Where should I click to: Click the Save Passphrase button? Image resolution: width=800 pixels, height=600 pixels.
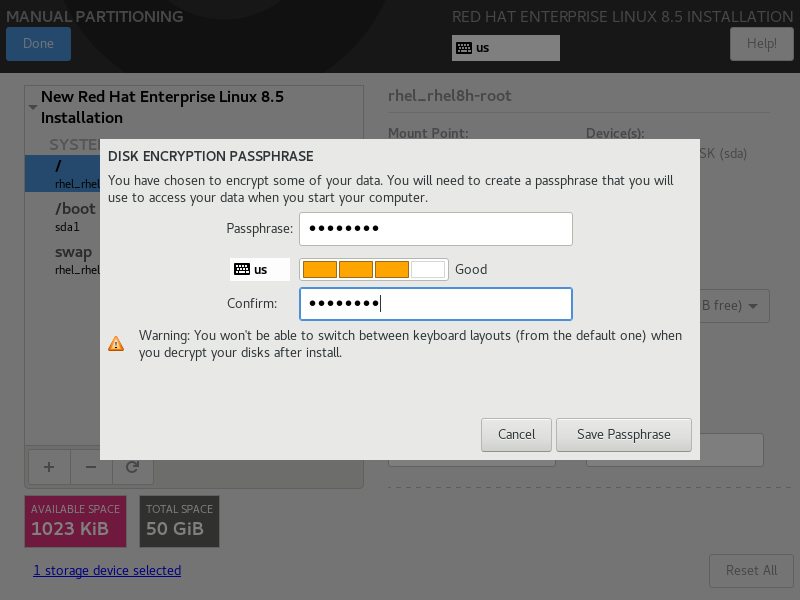[623, 435]
